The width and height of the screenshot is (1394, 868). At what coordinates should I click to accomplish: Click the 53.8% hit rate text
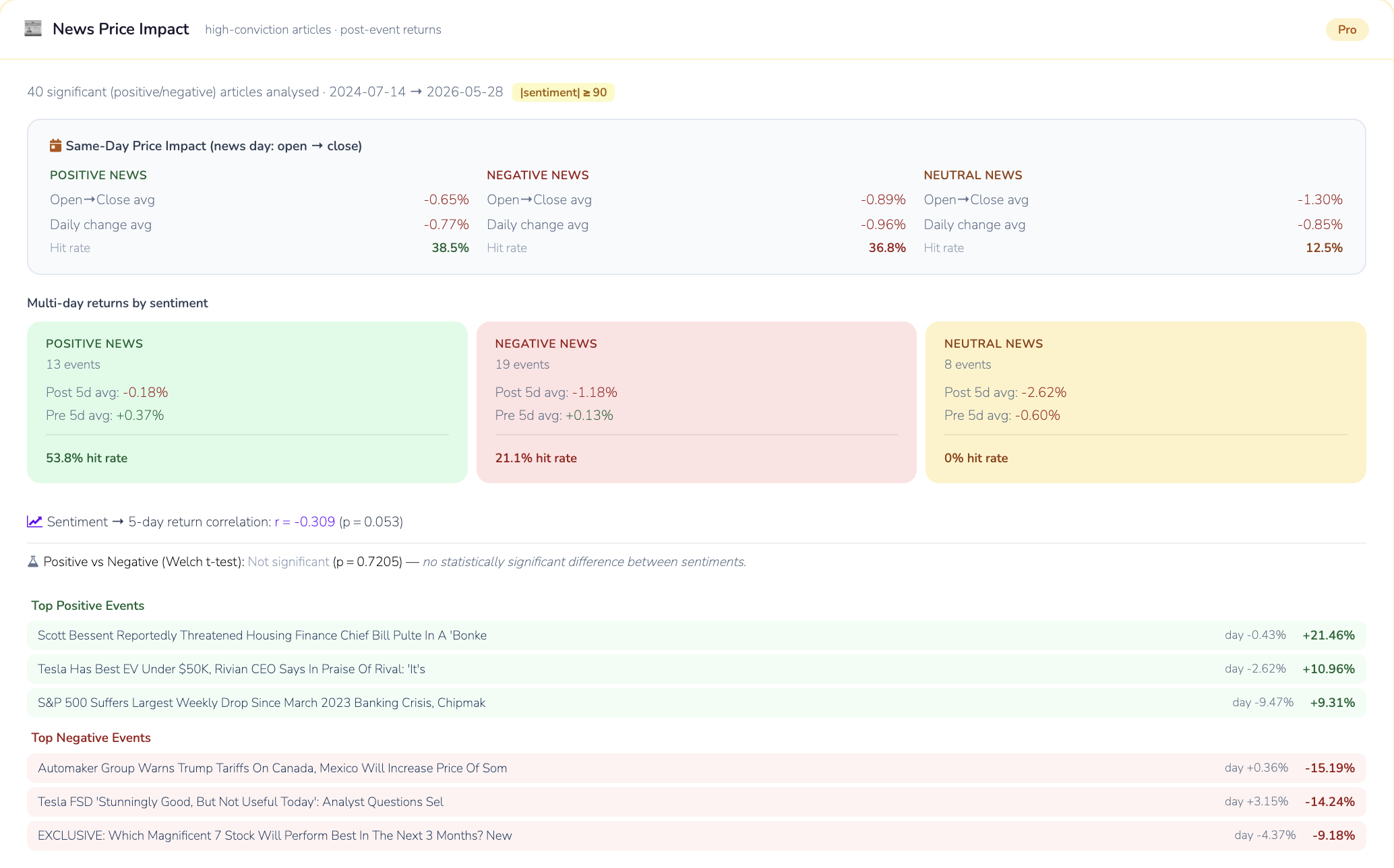click(x=86, y=458)
